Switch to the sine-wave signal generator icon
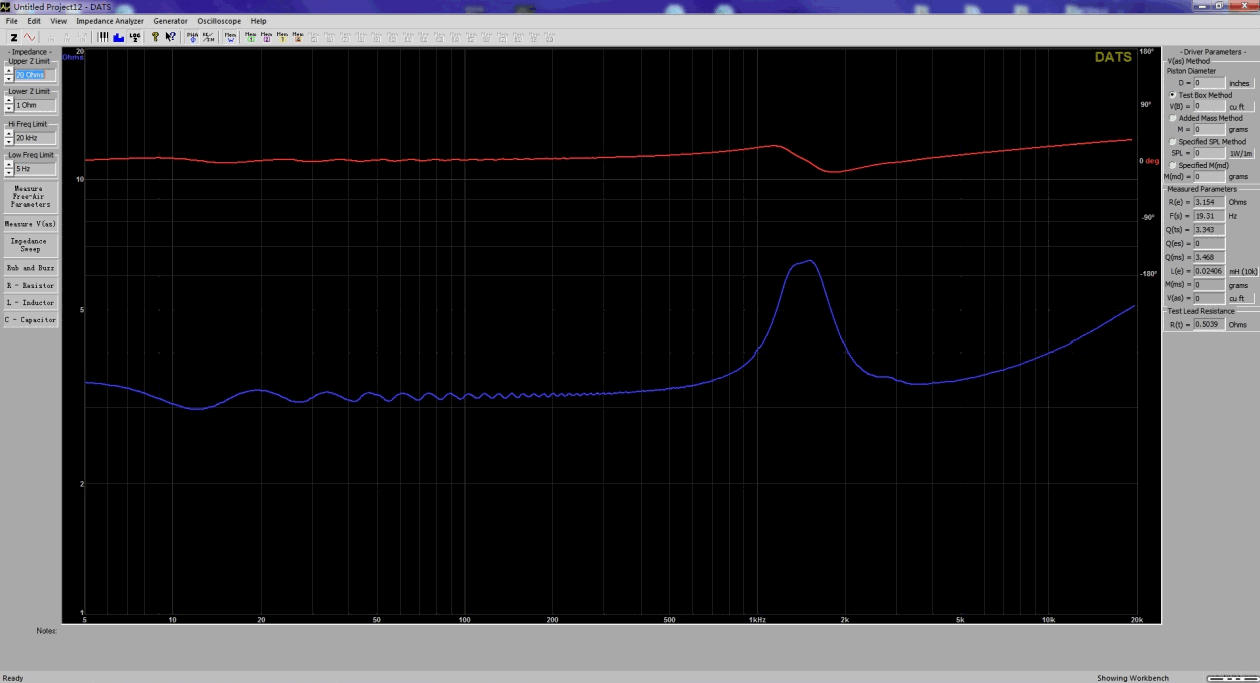The image size is (1260, 683). [30, 37]
